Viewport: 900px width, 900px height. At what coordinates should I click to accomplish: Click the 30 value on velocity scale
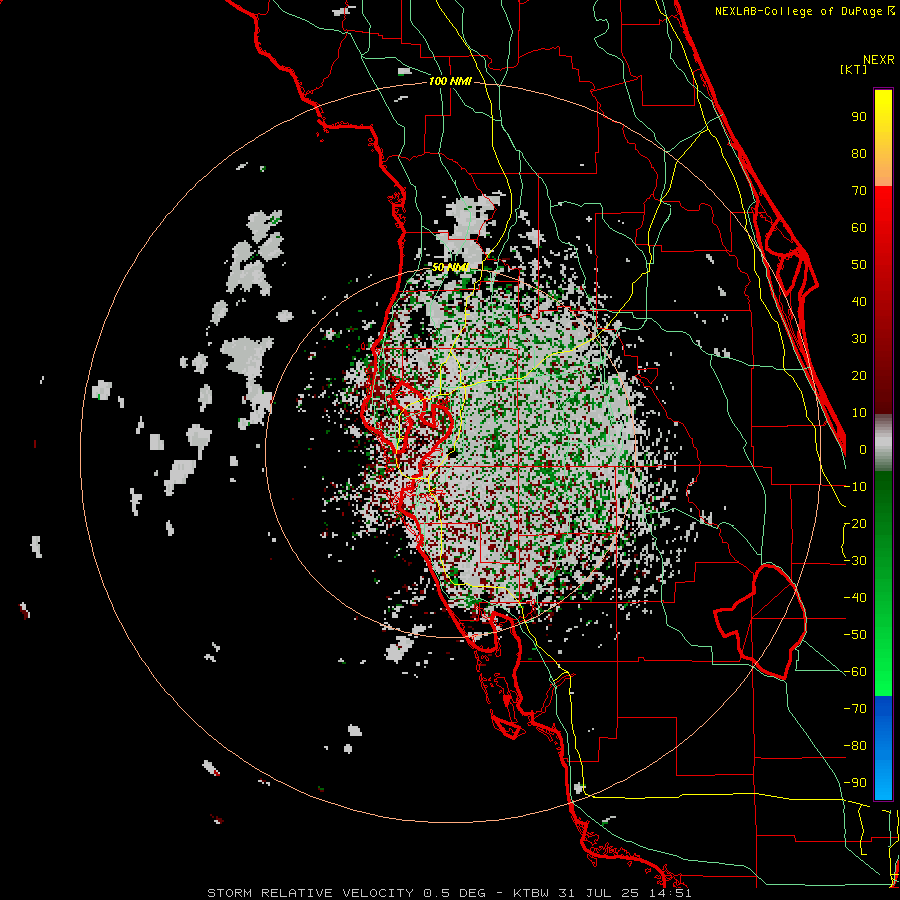pos(859,339)
